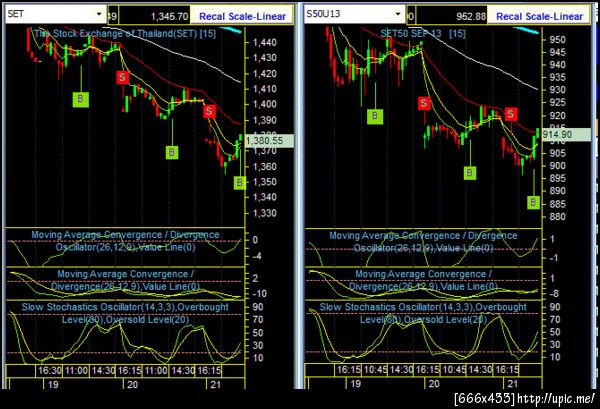Select the S50U13 buy marker near 920
The image size is (600, 409).
(375, 116)
